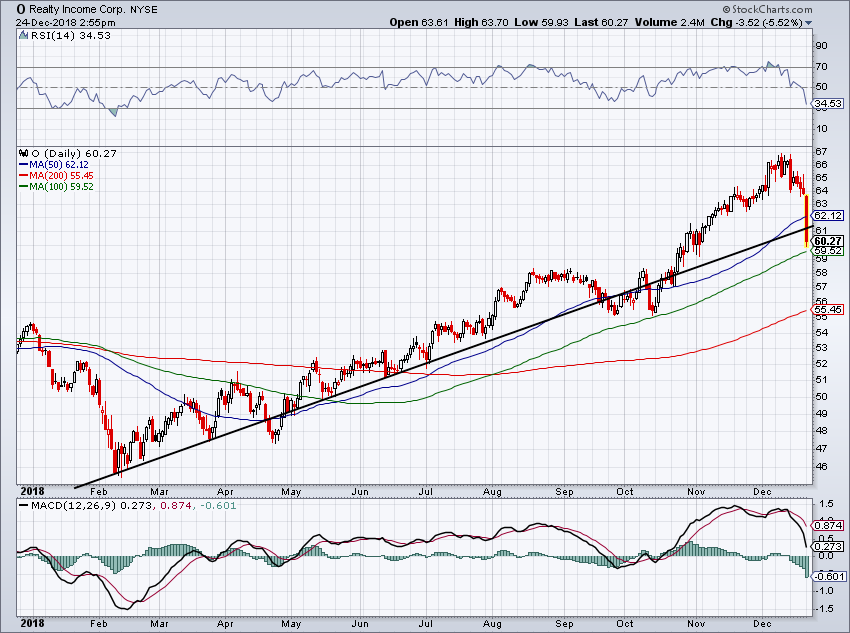Click the RSI axis label 90
Viewport: 850px width, 633px height.
click(821, 46)
